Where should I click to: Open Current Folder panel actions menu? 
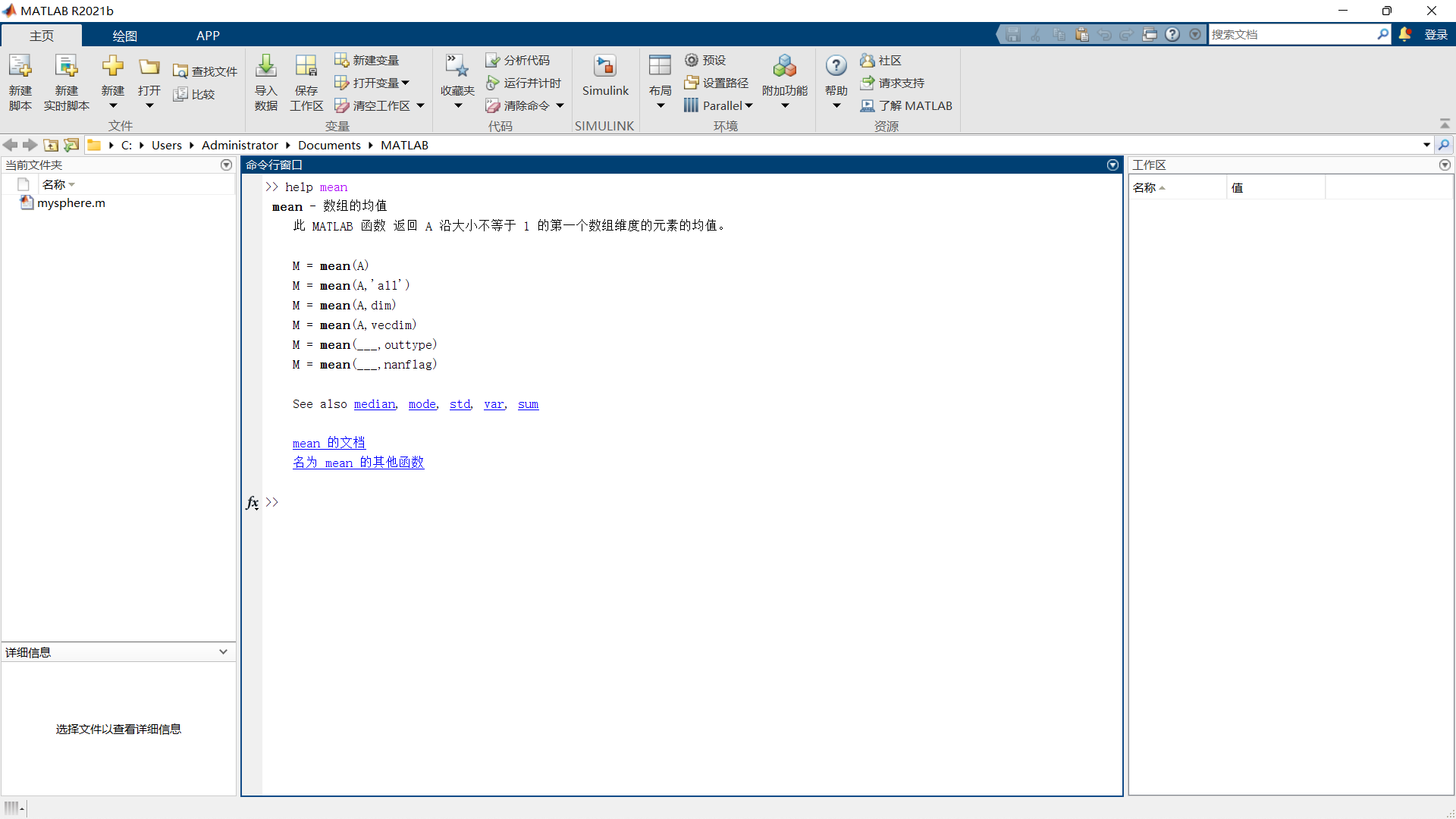click(226, 165)
